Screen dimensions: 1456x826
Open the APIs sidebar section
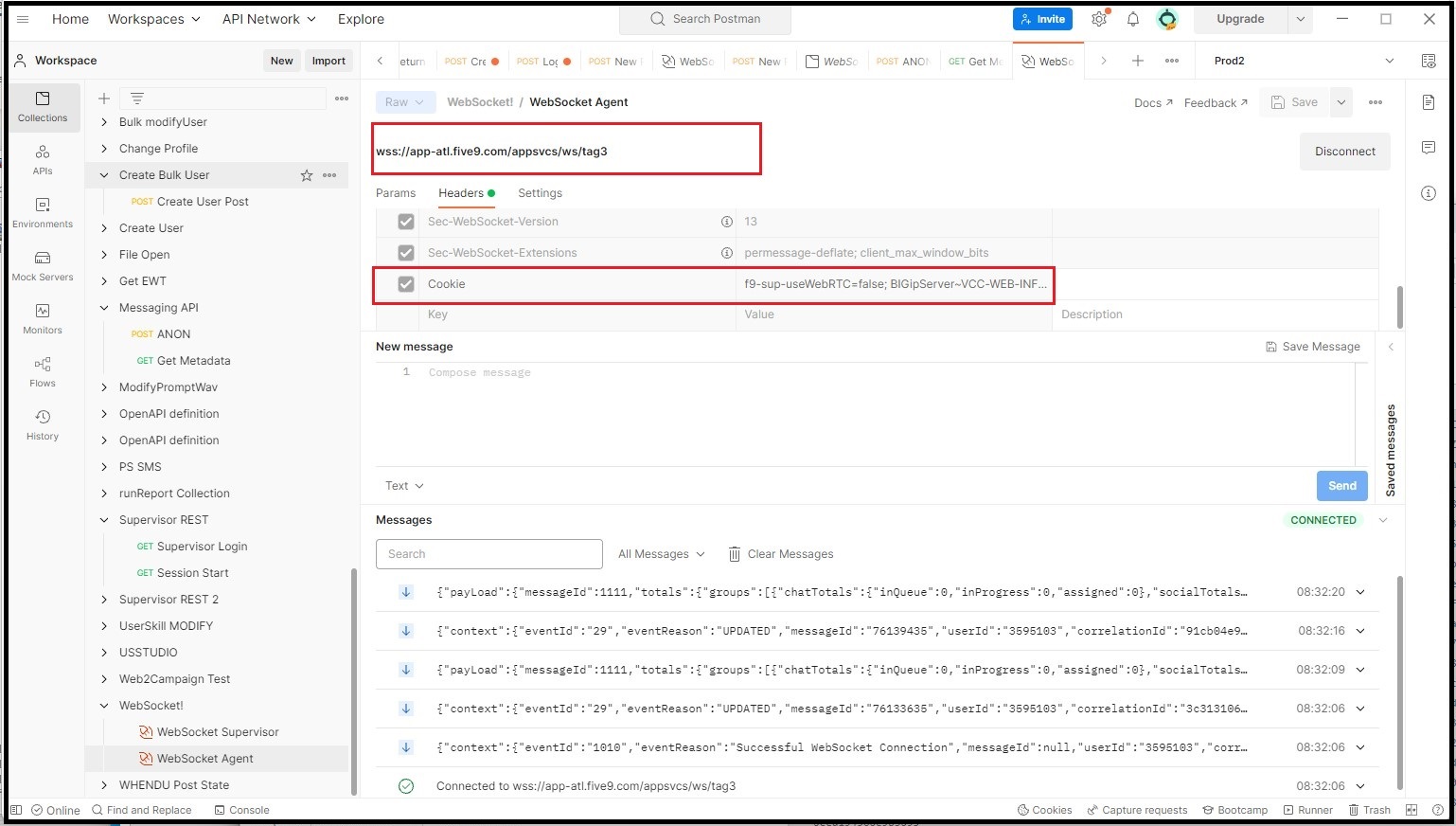coord(43,159)
